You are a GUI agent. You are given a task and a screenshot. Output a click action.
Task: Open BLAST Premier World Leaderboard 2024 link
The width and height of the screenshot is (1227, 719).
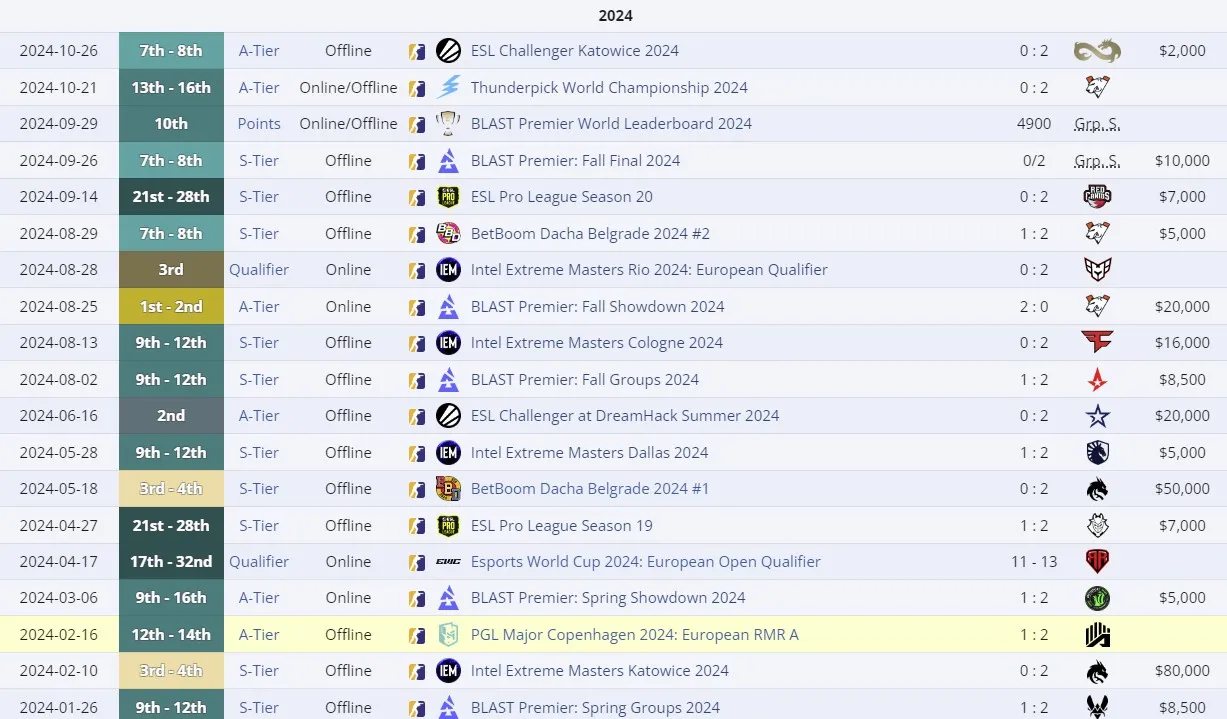611,124
